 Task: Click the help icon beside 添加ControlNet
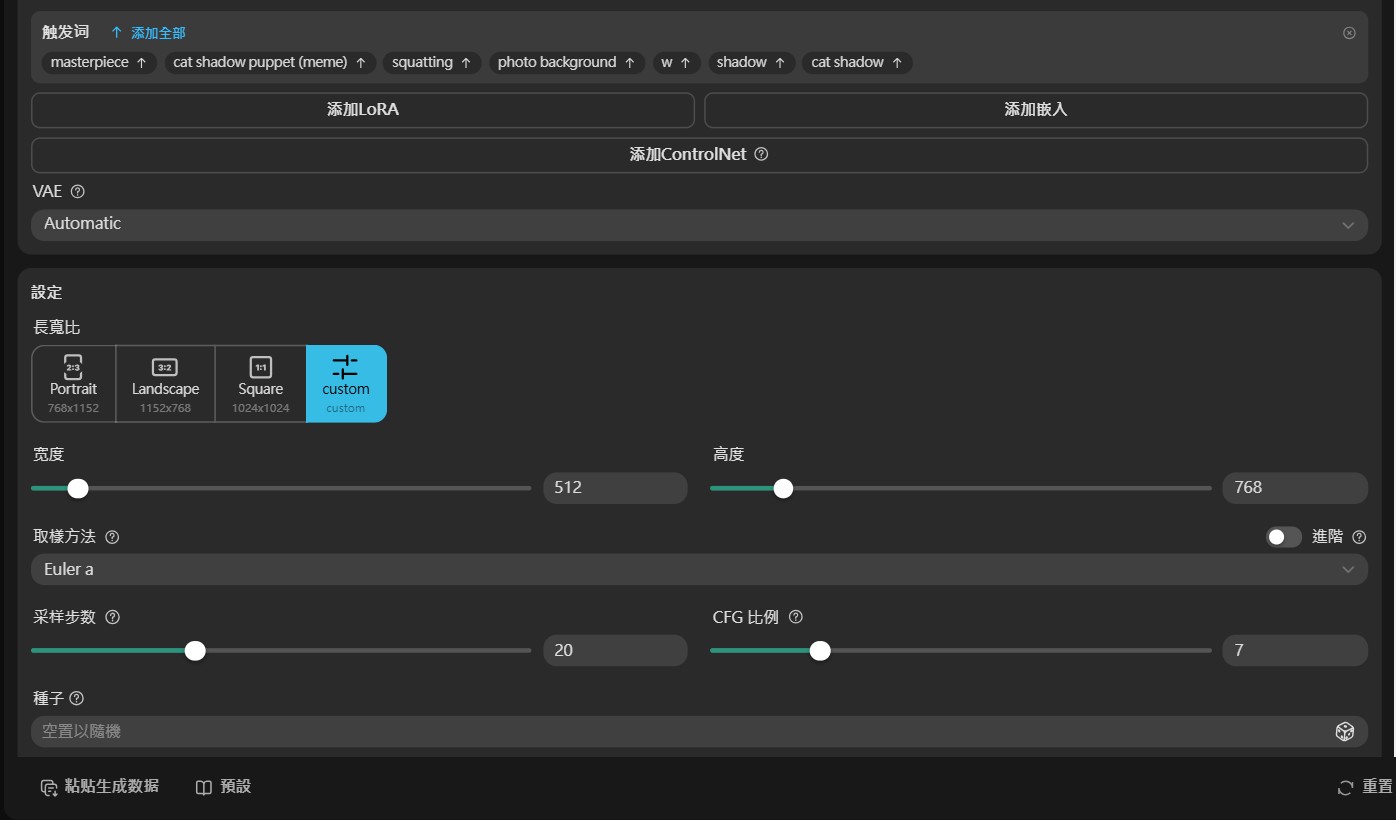pos(761,155)
